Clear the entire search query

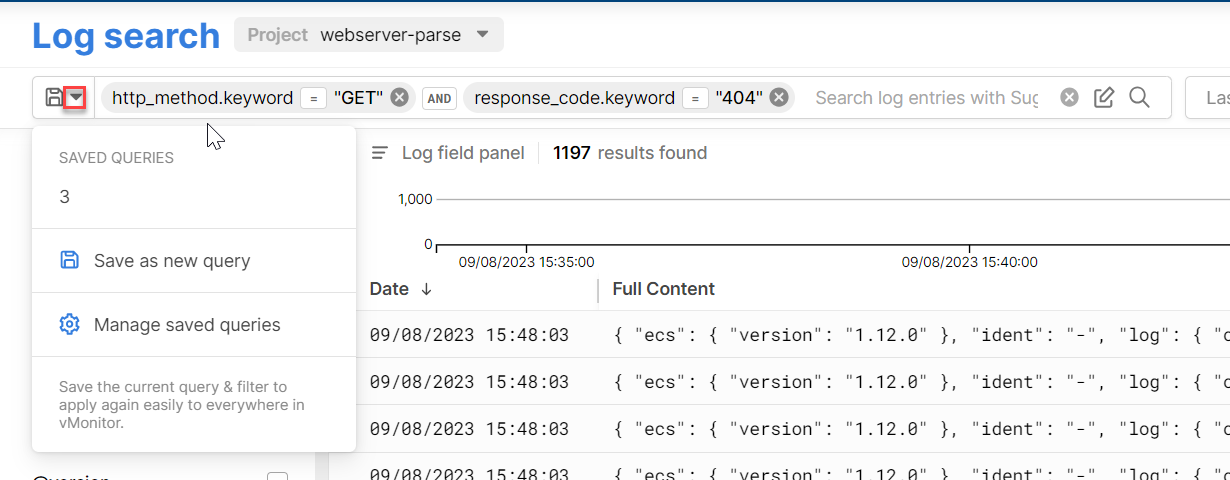pyautogui.click(x=1069, y=97)
